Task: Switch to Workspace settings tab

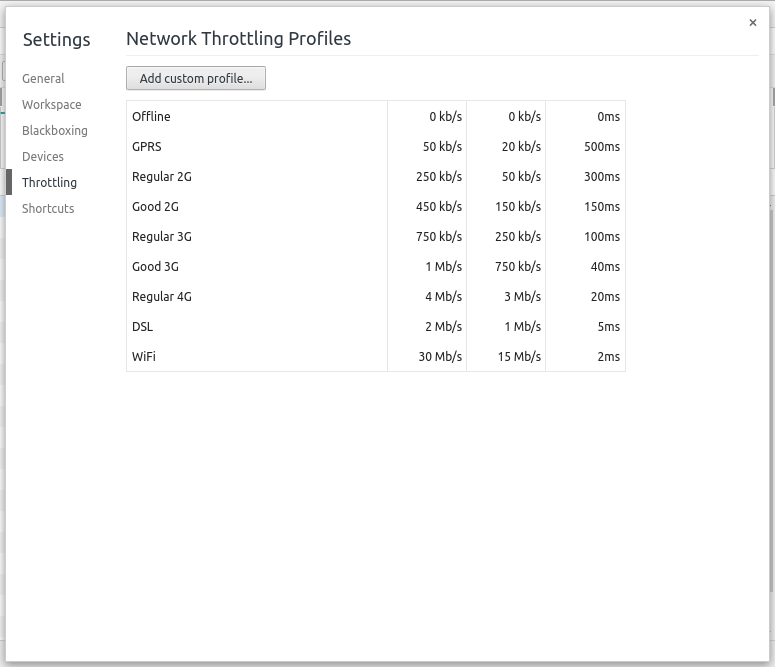Action: (52, 104)
